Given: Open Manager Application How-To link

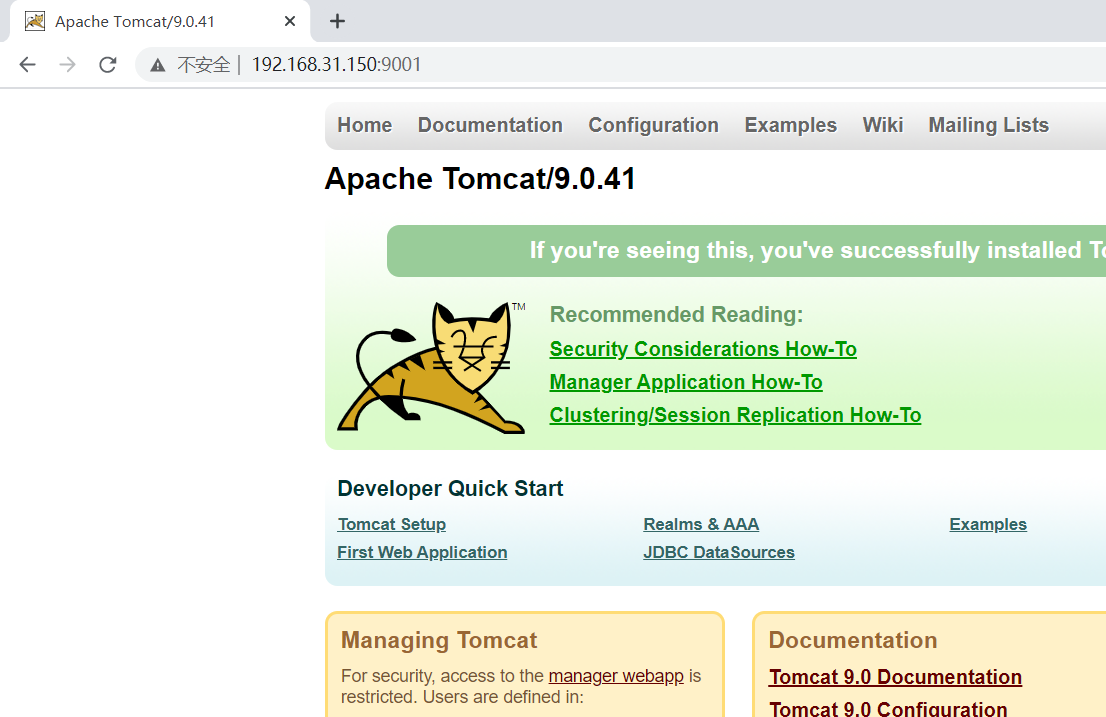Looking at the screenshot, I should 686,382.
